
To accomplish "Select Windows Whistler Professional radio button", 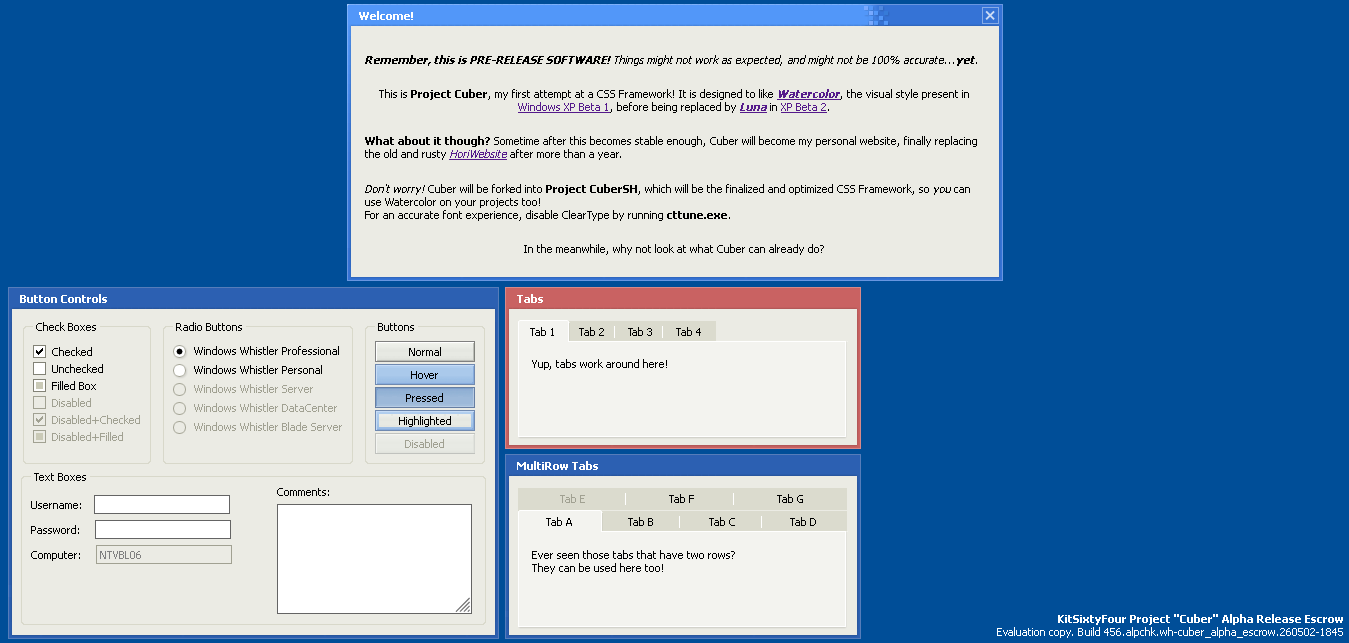I will [x=180, y=351].
